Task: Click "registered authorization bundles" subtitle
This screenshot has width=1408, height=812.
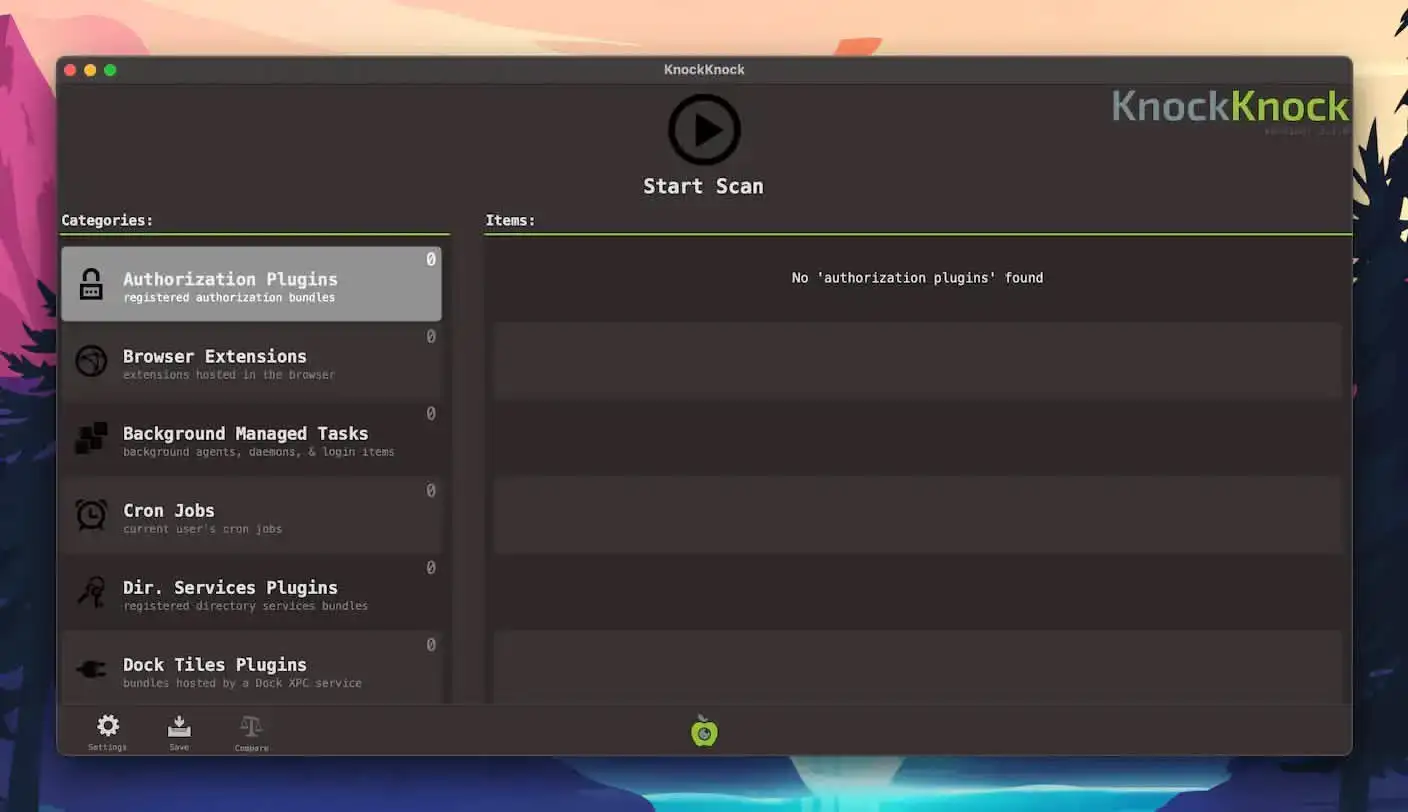Action: pyautogui.click(x=229, y=298)
